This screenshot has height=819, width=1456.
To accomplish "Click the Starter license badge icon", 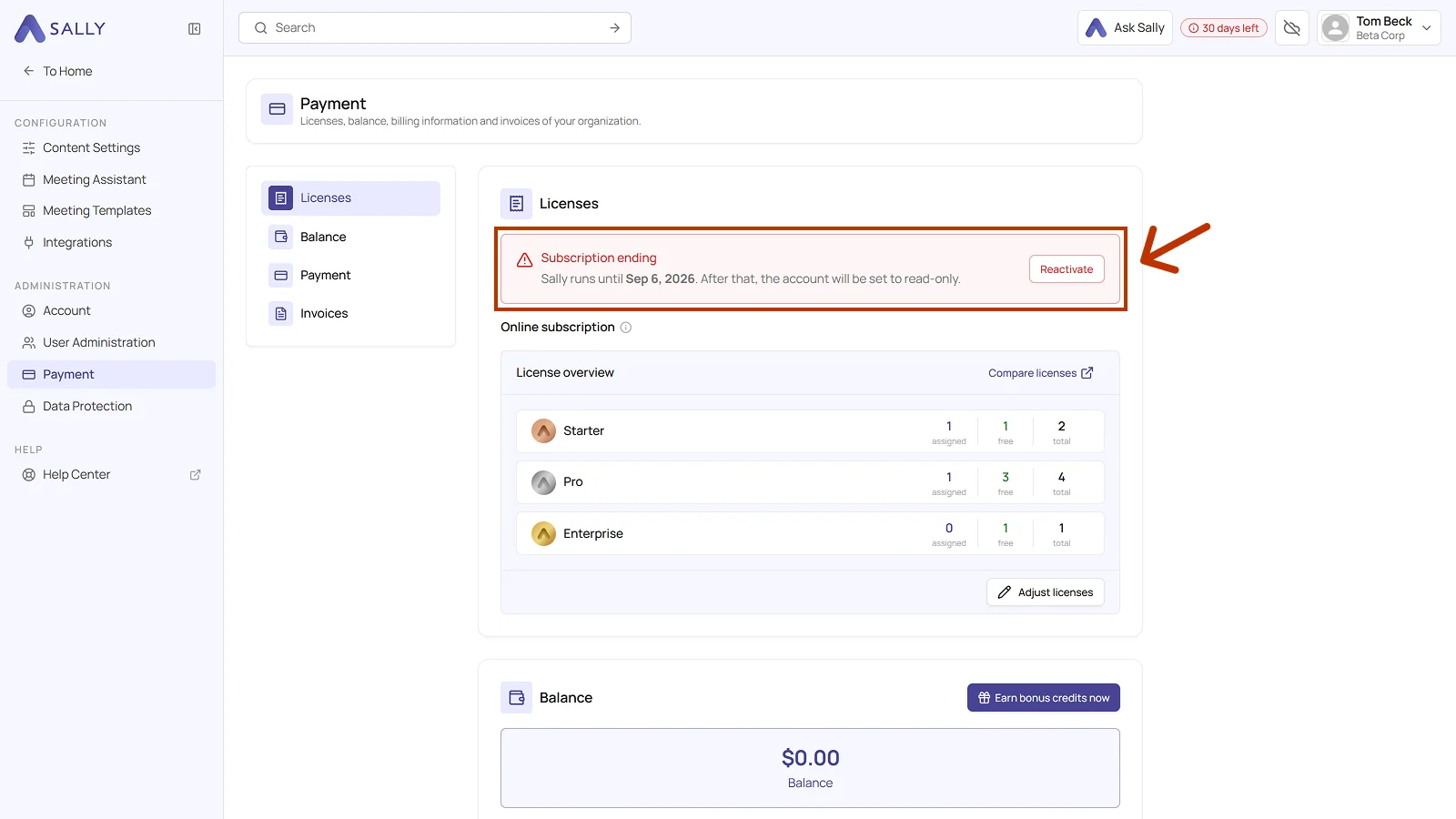I will 543,431.
